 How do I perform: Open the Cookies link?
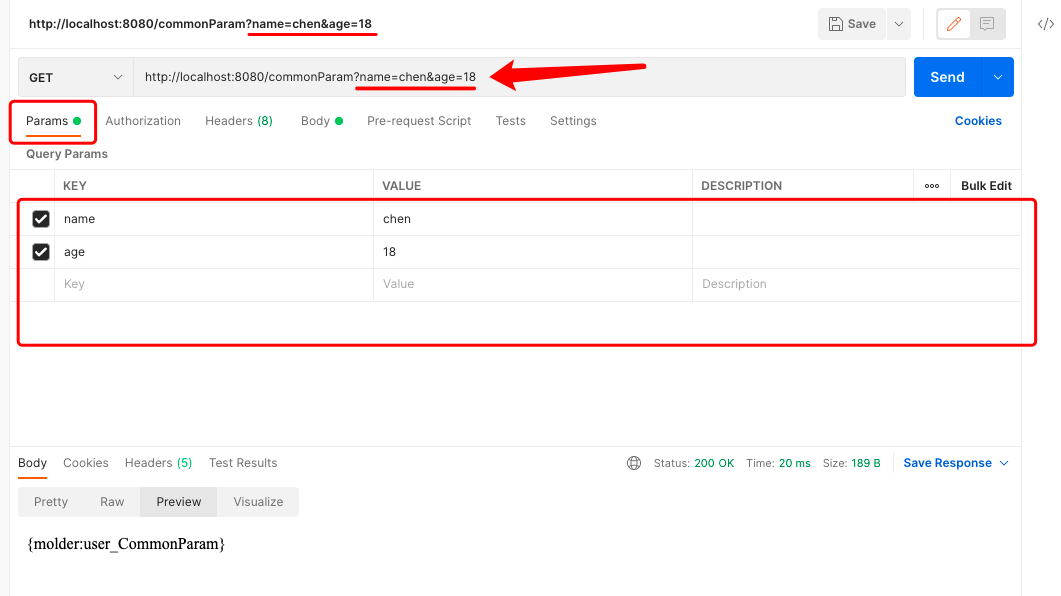coord(978,121)
